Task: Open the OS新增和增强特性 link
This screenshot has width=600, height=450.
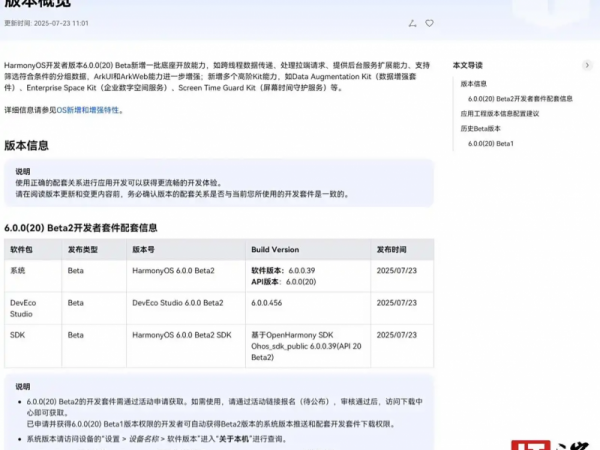Action: [x=88, y=110]
